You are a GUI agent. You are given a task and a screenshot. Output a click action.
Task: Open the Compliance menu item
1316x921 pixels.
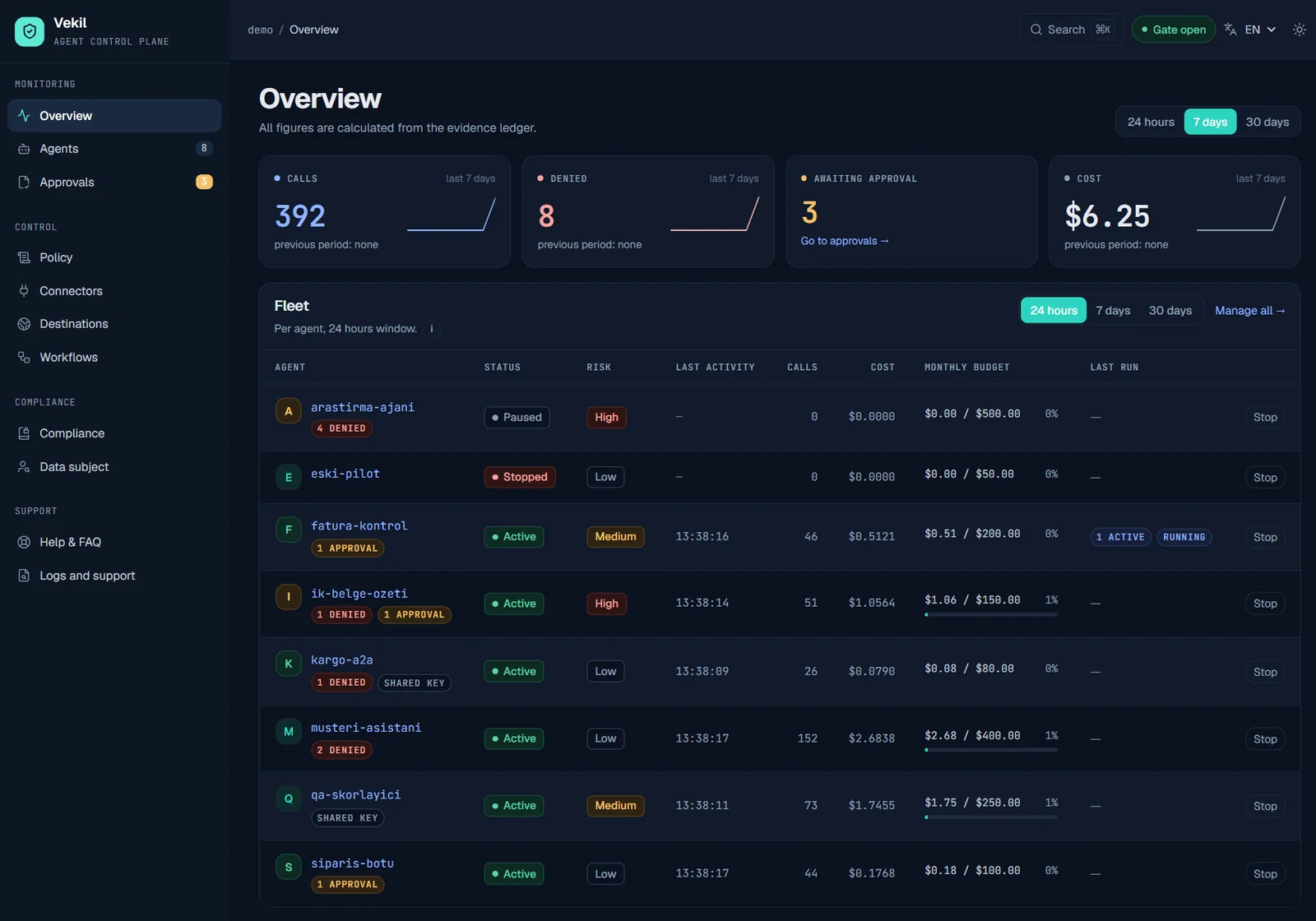[114, 433]
